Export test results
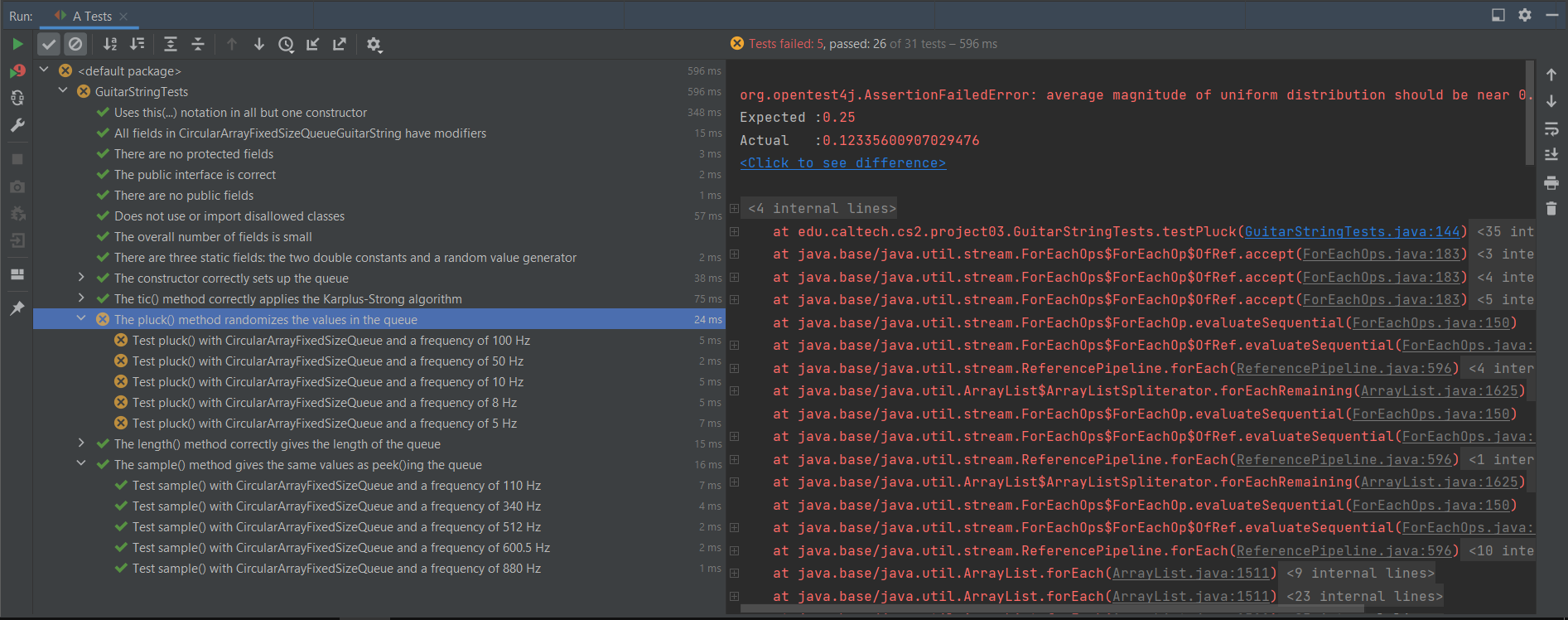1568x620 pixels. [x=340, y=44]
